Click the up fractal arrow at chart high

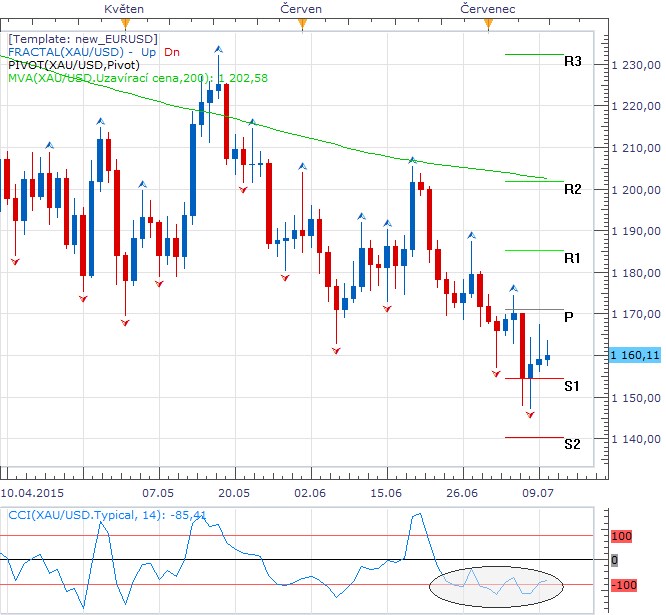(218, 49)
